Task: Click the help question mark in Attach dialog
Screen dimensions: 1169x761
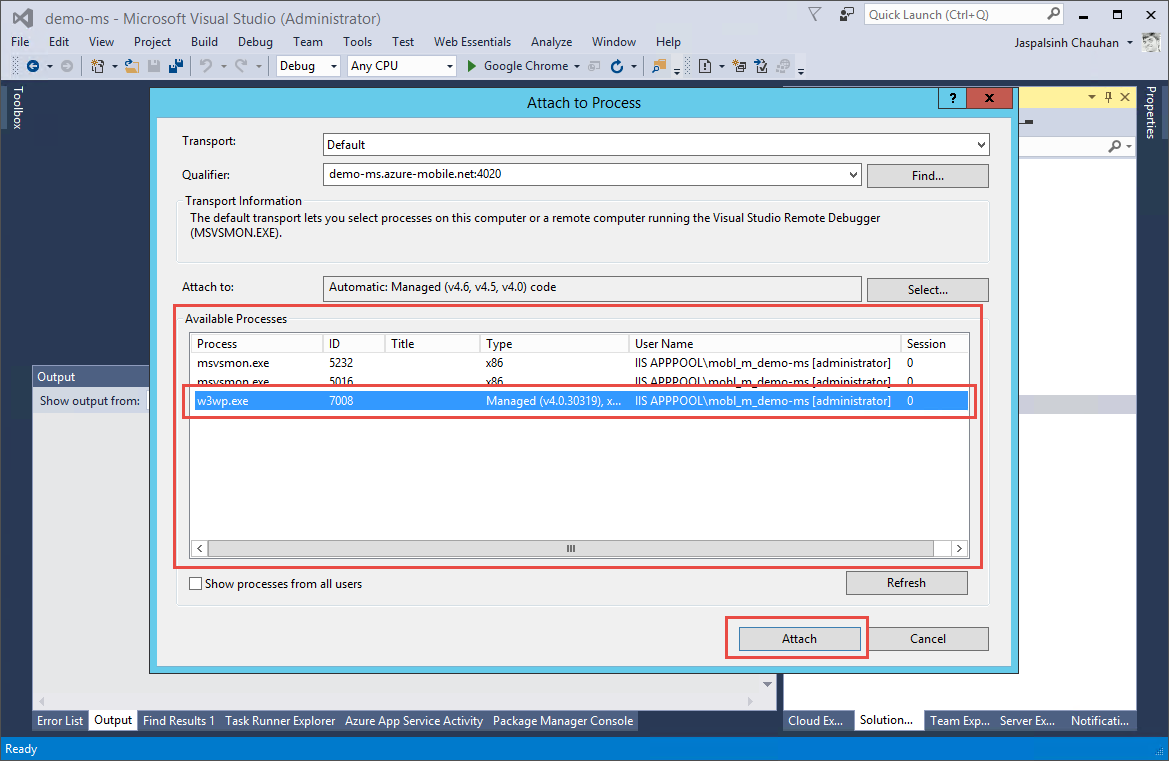Action: coord(952,98)
